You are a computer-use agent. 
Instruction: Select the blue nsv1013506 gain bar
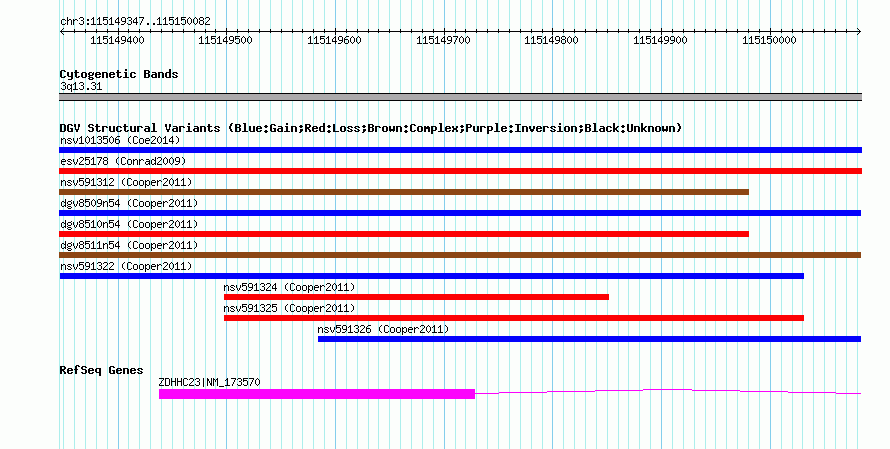click(x=460, y=150)
